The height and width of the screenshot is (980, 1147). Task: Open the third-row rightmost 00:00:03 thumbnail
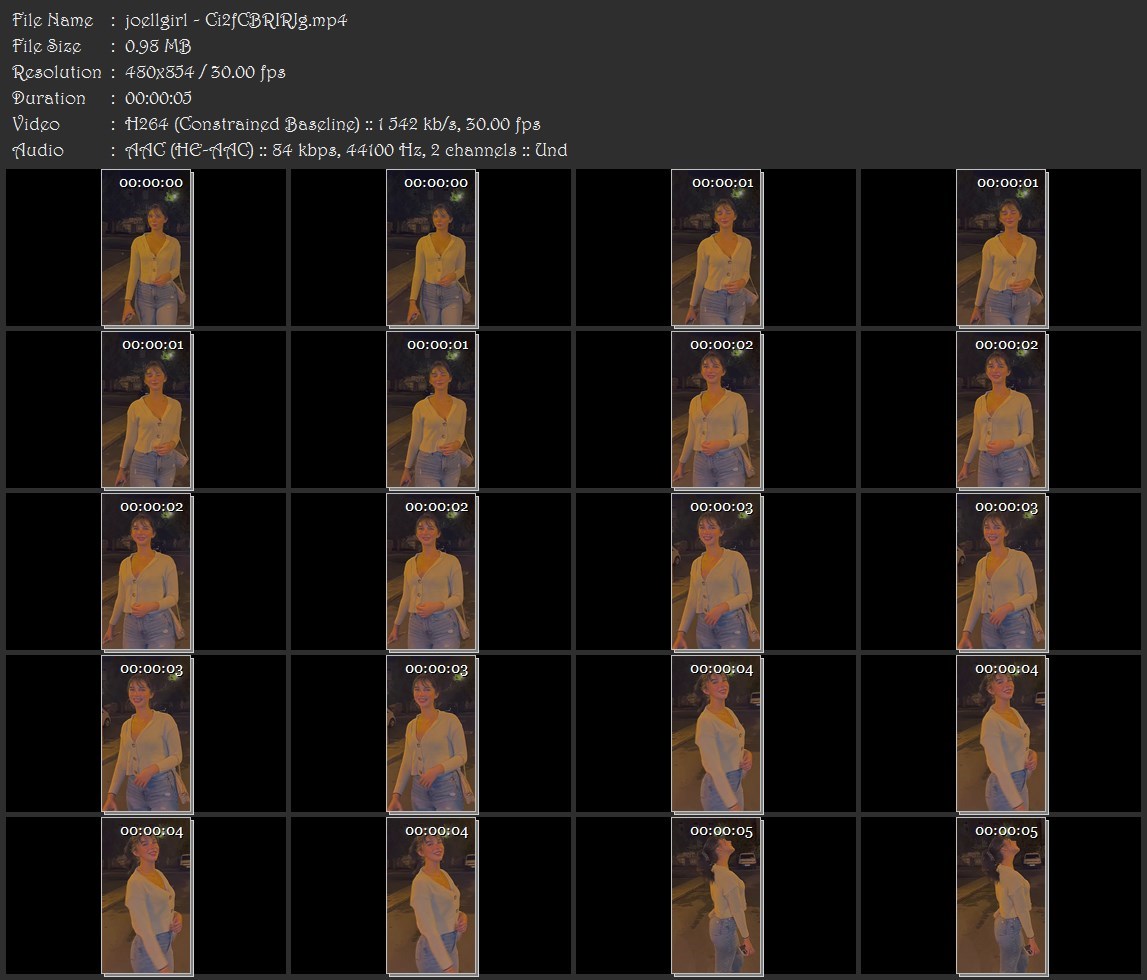pyautogui.click(x=1001, y=572)
